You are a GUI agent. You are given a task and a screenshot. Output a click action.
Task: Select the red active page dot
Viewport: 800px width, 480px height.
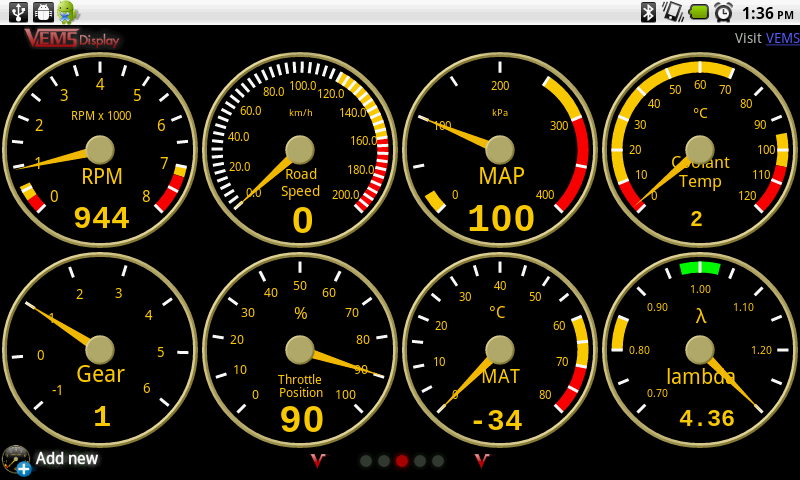point(402,461)
